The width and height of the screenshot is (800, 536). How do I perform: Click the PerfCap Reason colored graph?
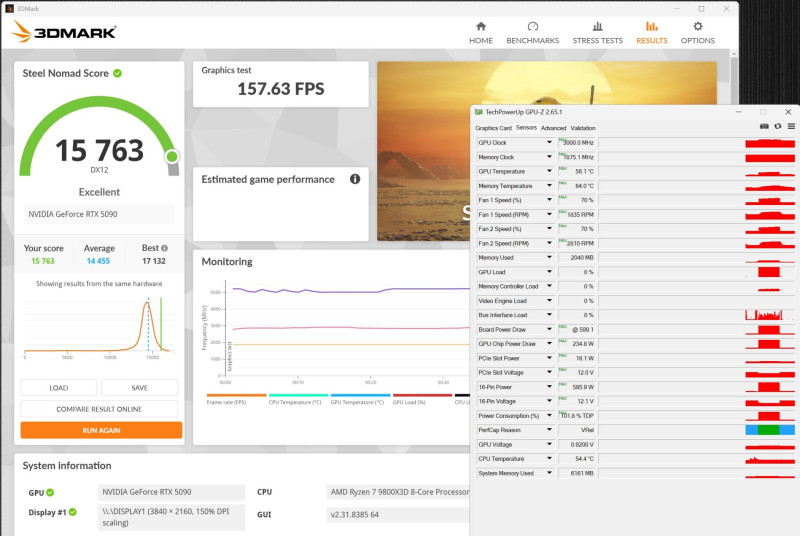pyautogui.click(x=770, y=430)
